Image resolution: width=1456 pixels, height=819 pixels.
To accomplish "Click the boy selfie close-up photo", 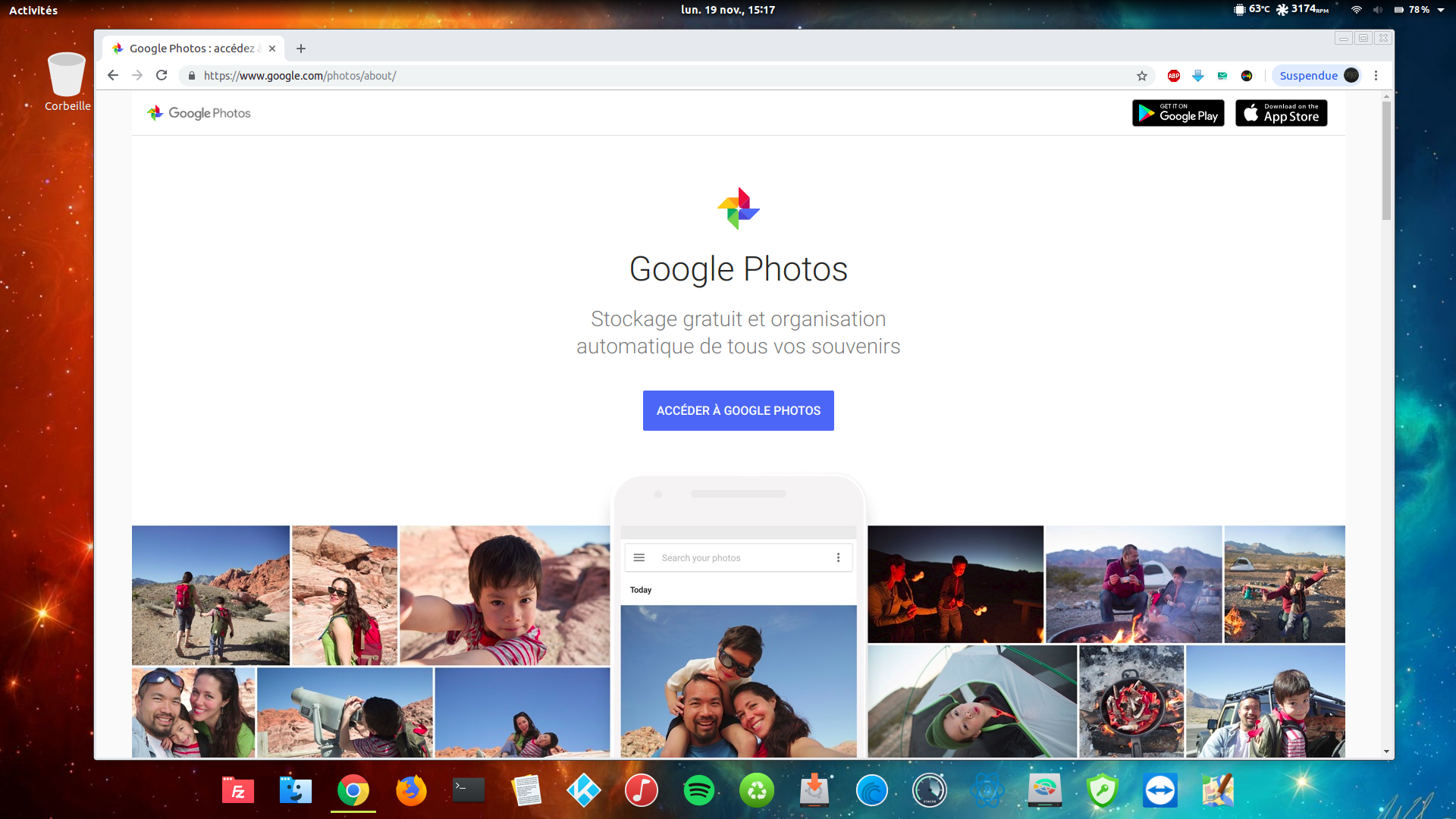I will coord(505,595).
